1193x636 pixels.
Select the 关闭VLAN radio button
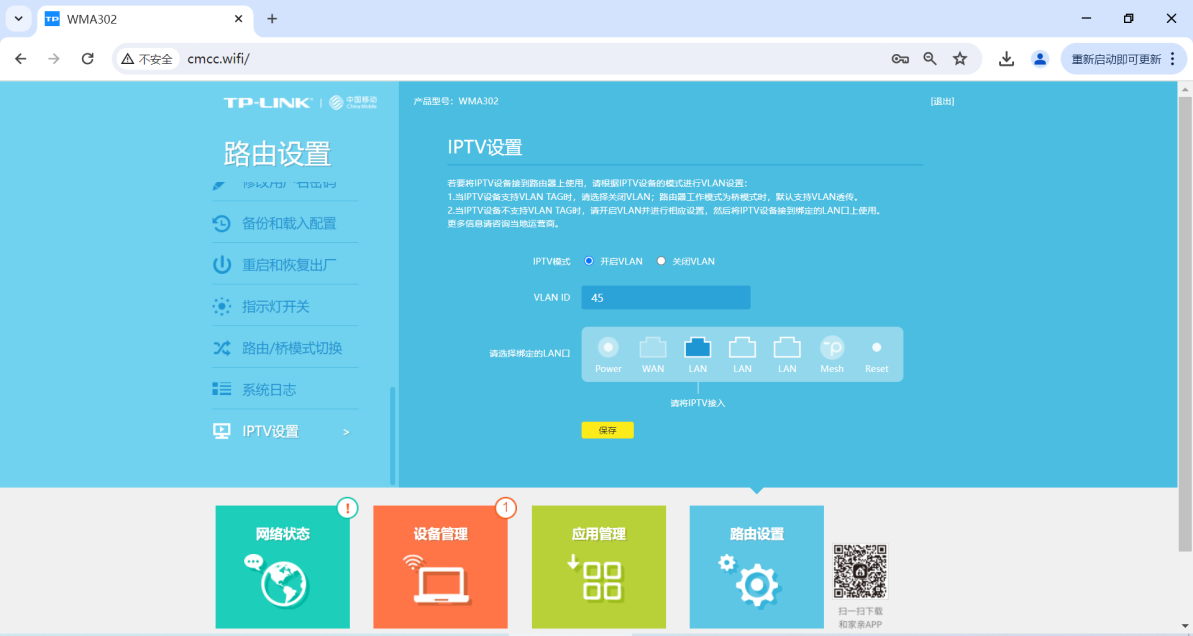click(x=661, y=261)
